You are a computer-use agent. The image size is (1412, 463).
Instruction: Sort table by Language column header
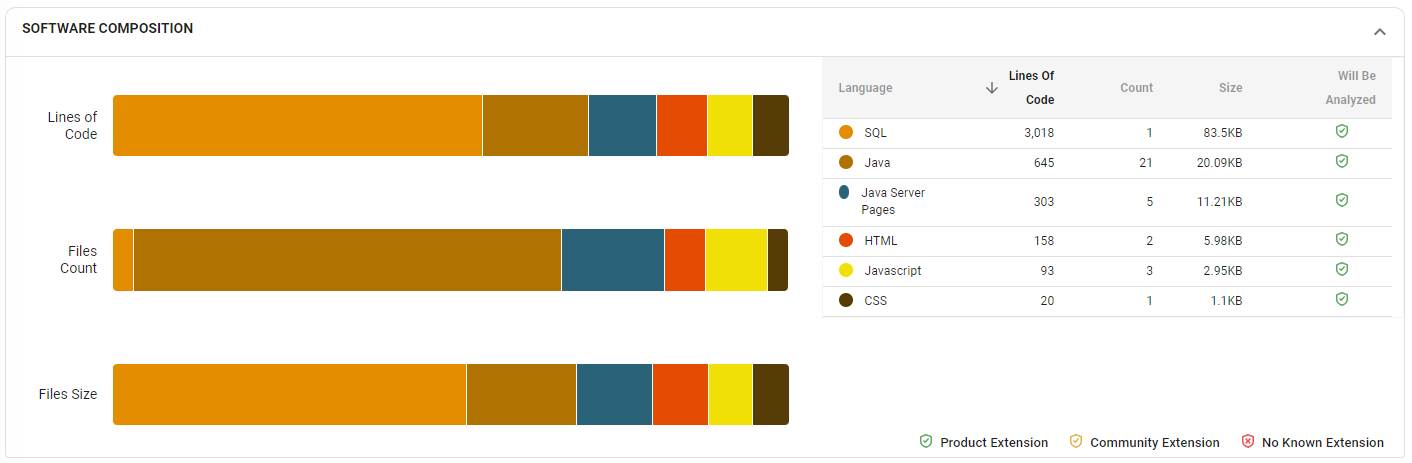[865, 88]
